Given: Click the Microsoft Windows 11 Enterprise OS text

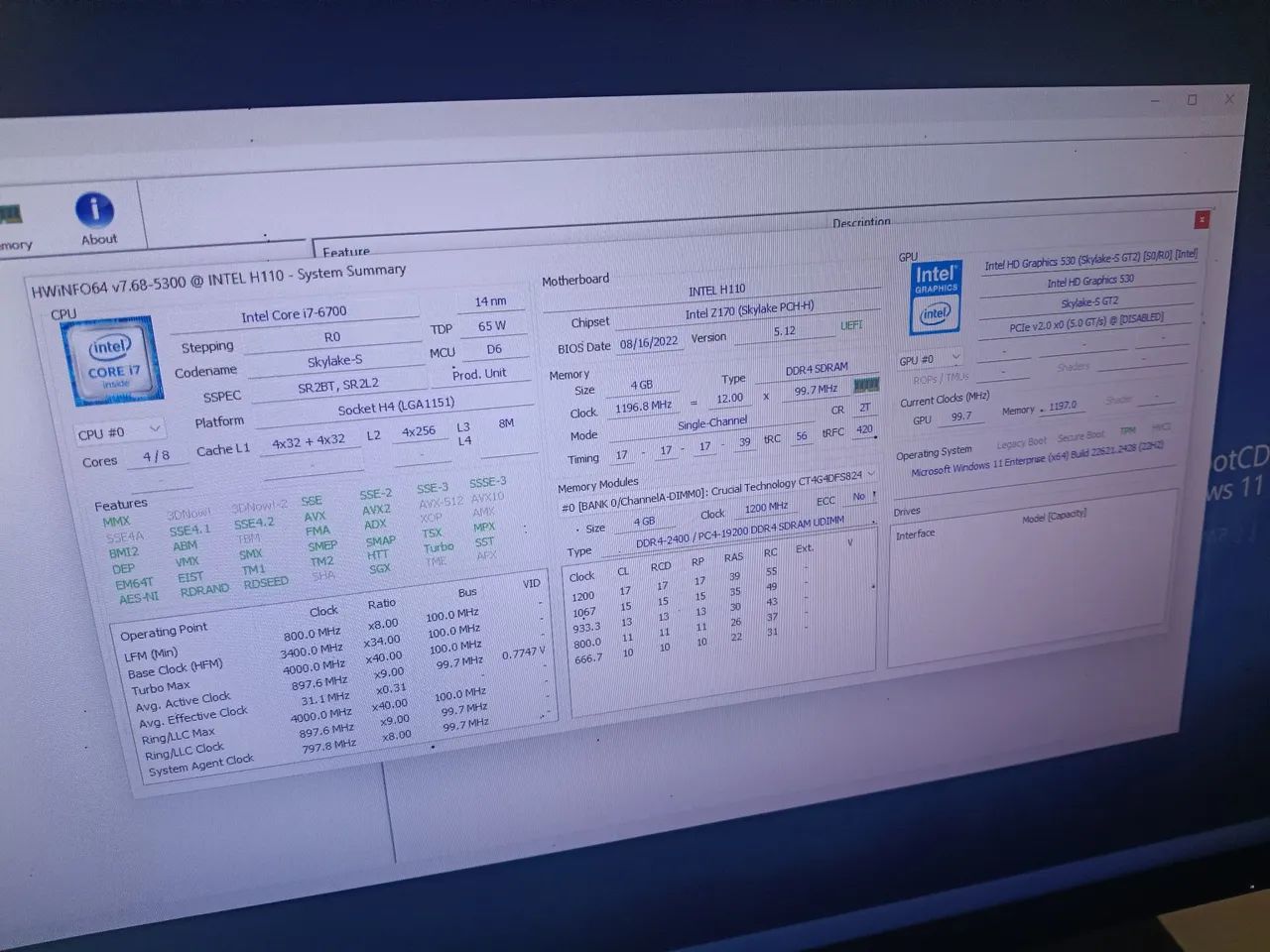Looking at the screenshot, I should [x=1038, y=457].
